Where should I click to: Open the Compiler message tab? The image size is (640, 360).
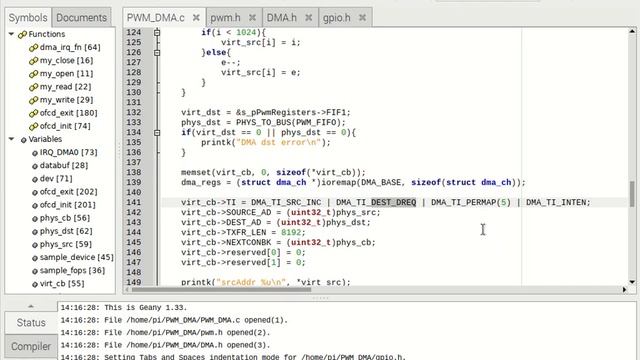pos(31,346)
